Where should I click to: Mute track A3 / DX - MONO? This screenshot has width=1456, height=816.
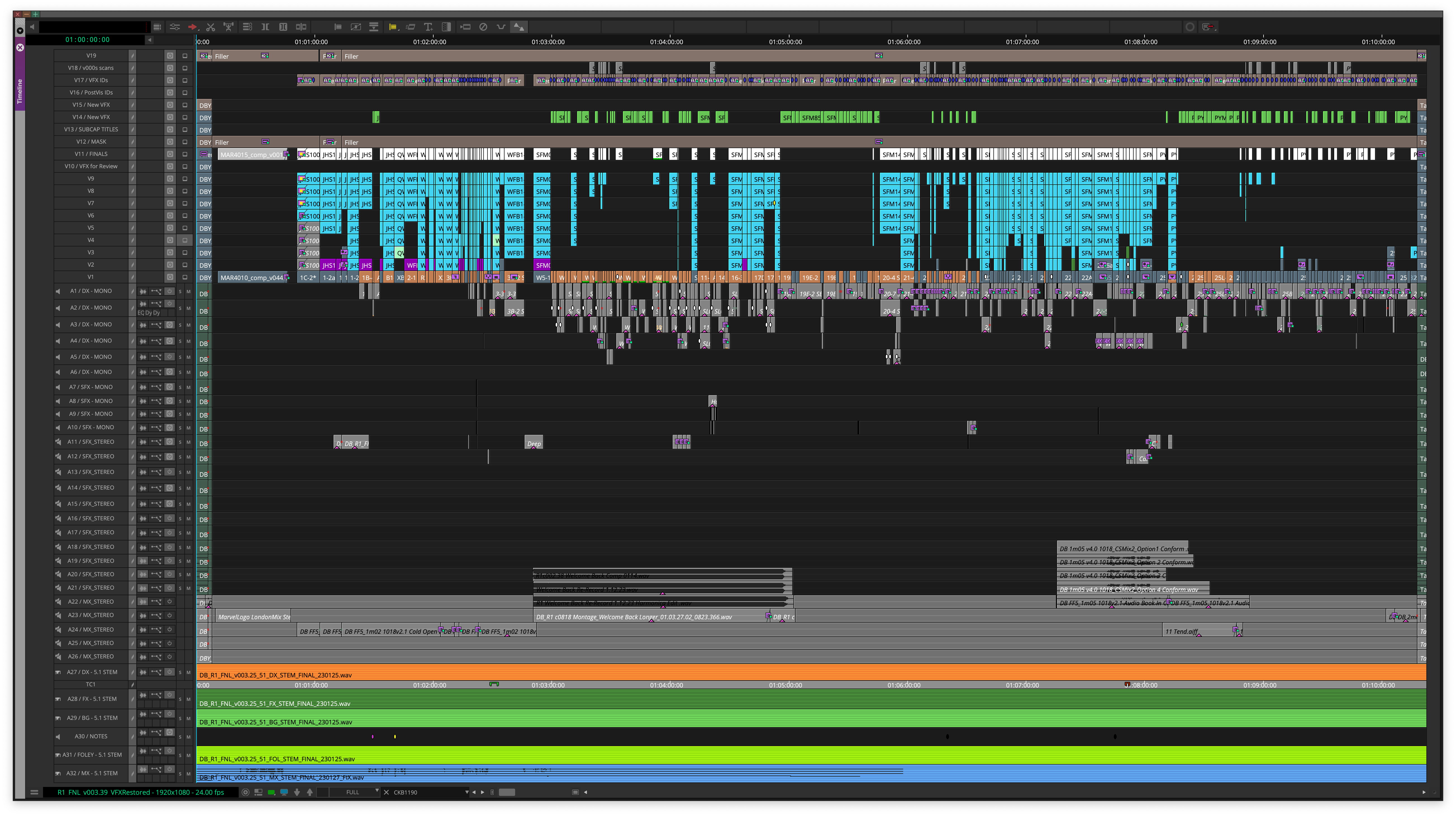pyautogui.click(x=189, y=325)
